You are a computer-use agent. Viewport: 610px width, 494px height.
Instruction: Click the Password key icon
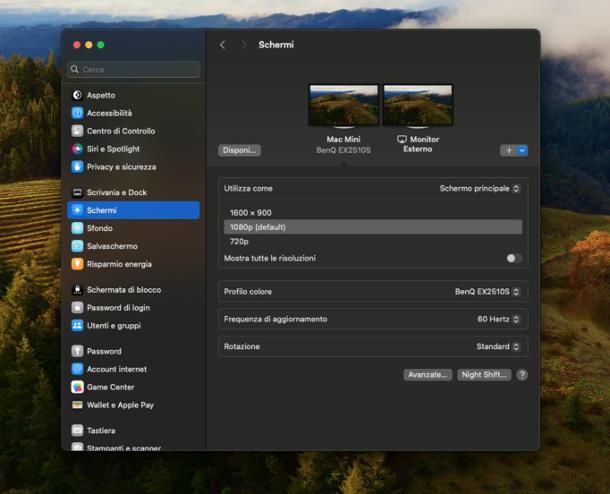pyautogui.click(x=77, y=351)
